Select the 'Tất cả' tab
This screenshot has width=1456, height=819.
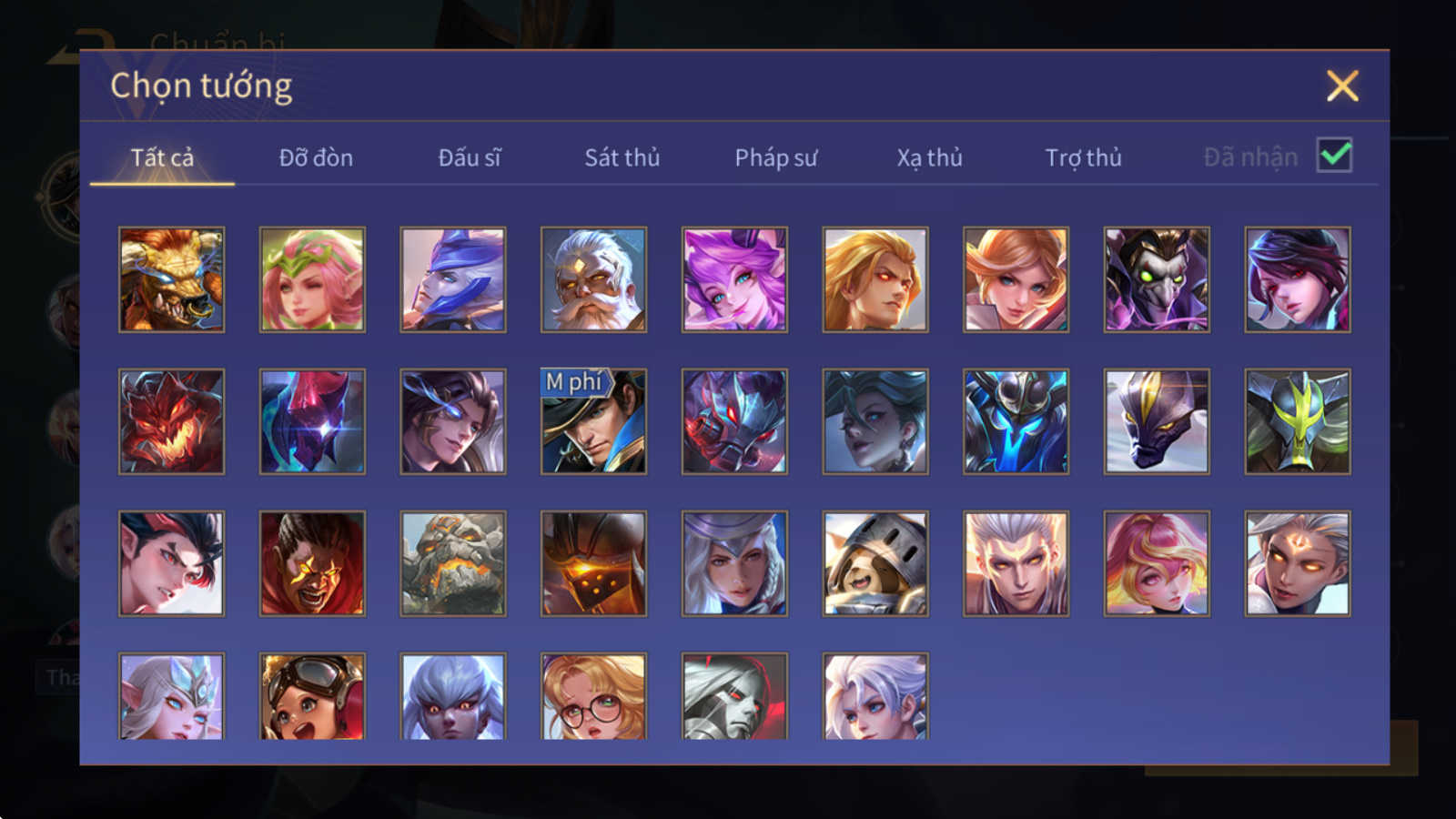pos(162,157)
